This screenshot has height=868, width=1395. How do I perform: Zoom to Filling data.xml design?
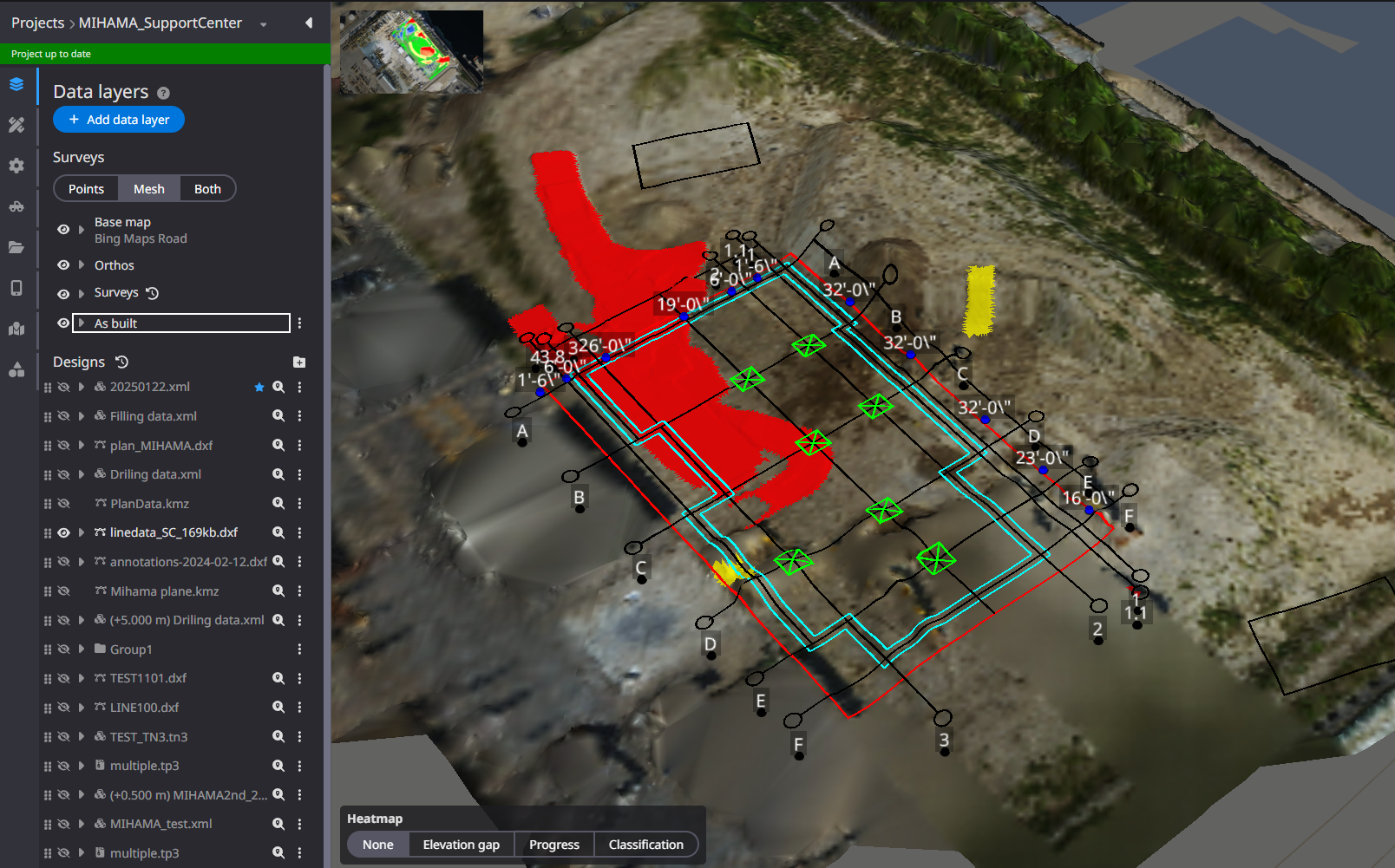click(278, 416)
